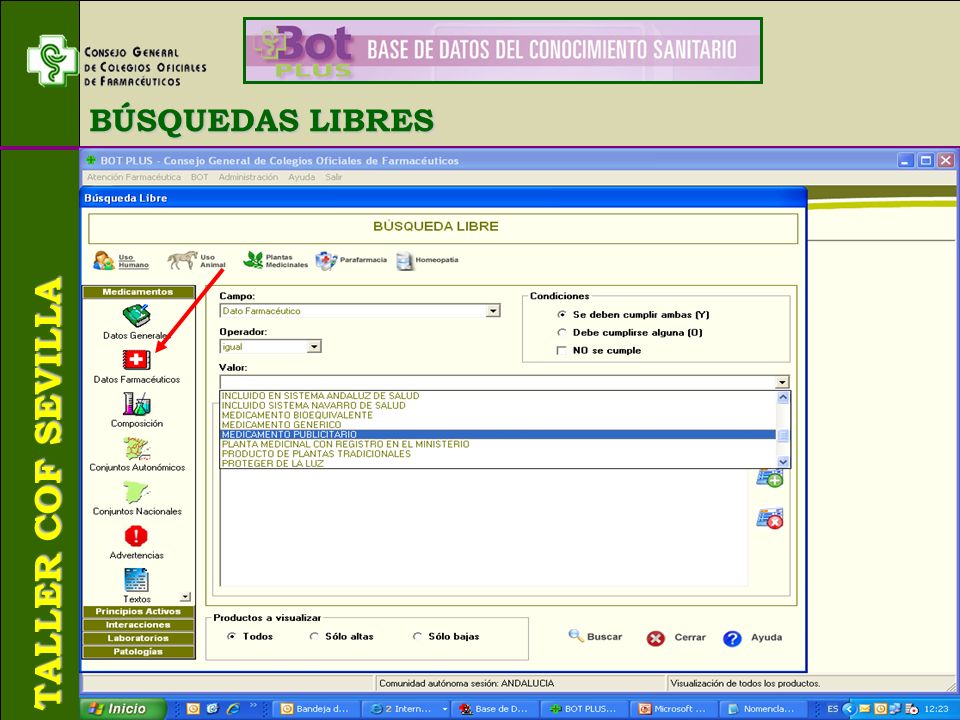Choose 'PLANTA MEDICINAL CON REGISTRO EN EL MINISTERIO'
Screen dimensions: 960x720
(498, 444)
